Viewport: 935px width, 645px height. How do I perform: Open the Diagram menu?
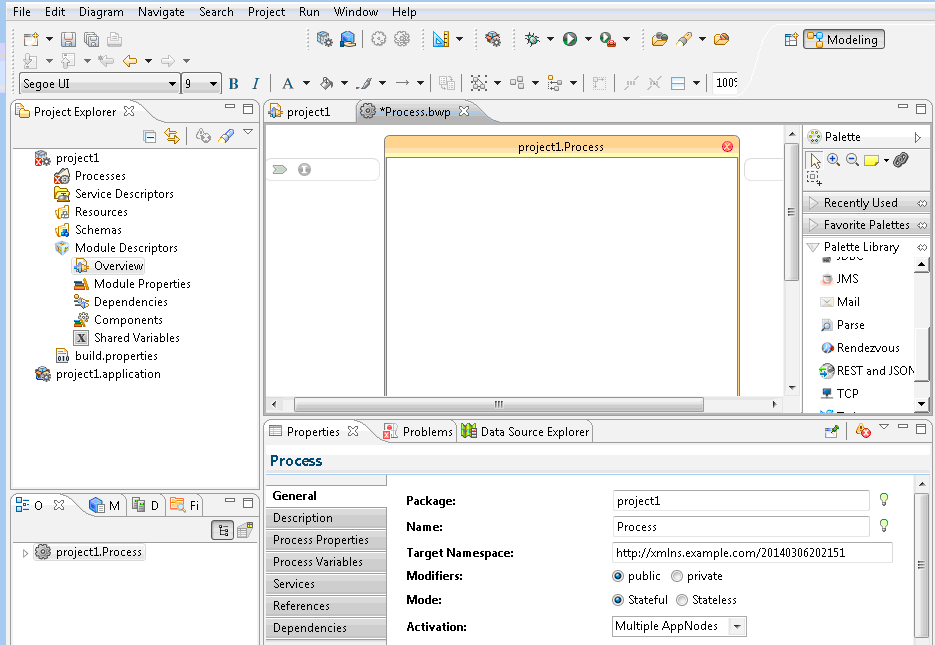coord(101,12)
